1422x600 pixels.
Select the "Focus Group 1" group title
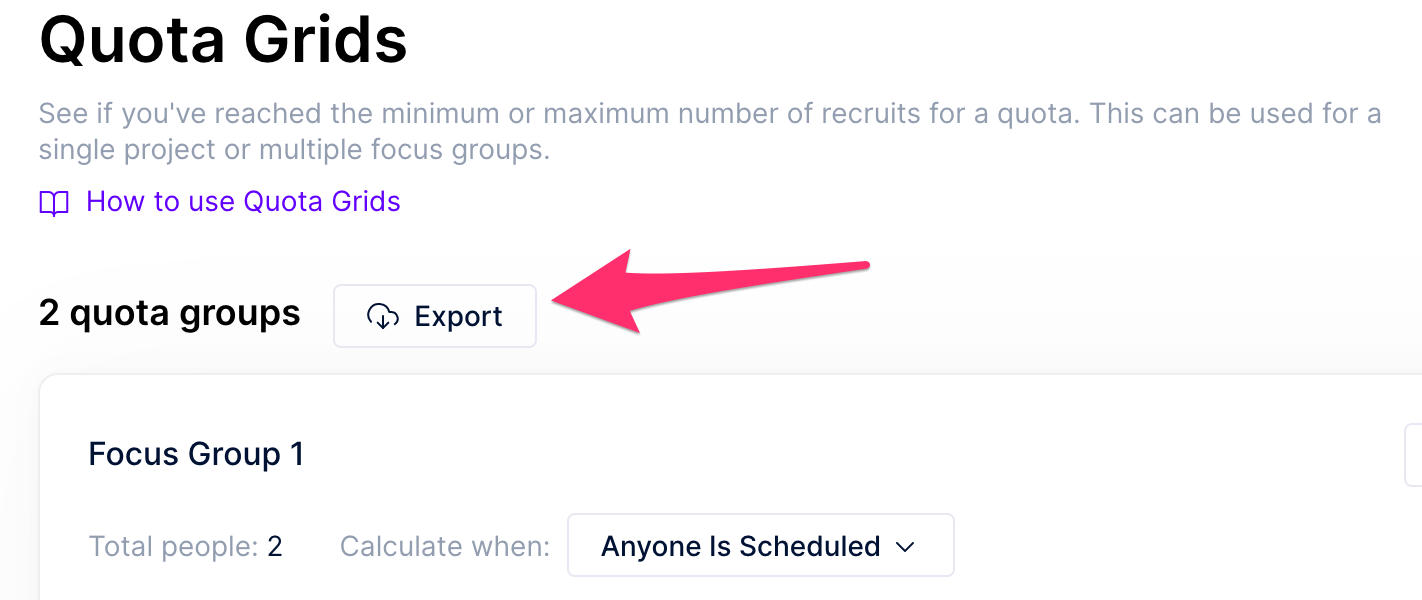coord(196,454)
